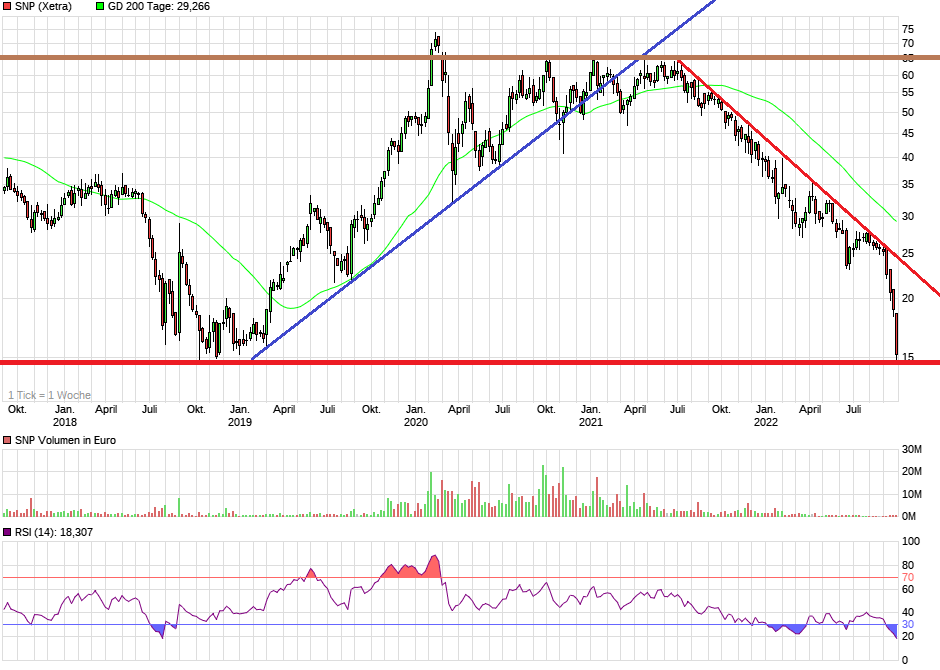Select the 'SNP Volumen in Euro' label
Image resolution: width=940 pixels, height=670 pixels.
coord(65,440)
